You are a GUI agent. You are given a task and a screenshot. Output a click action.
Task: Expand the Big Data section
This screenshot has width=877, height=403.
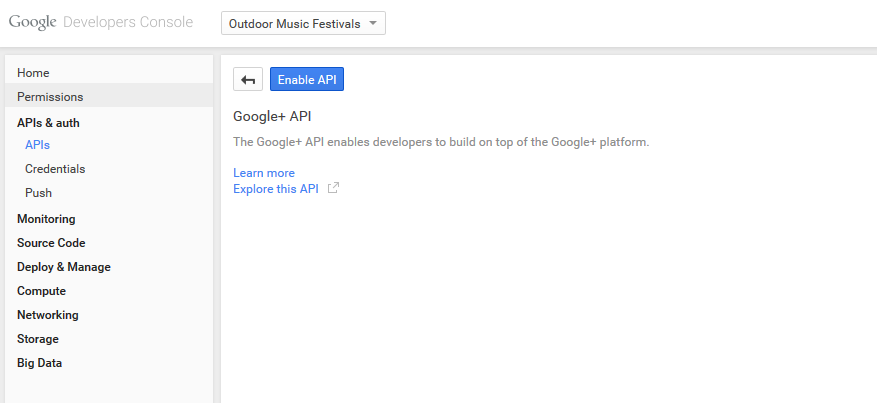coord(39,363)
